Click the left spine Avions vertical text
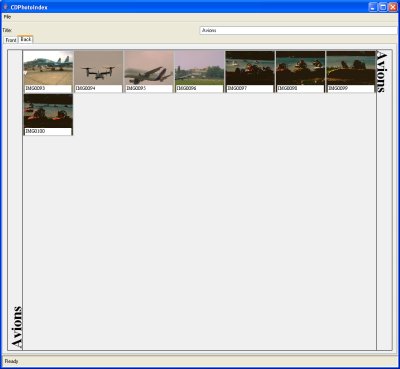 pos(17,327)
